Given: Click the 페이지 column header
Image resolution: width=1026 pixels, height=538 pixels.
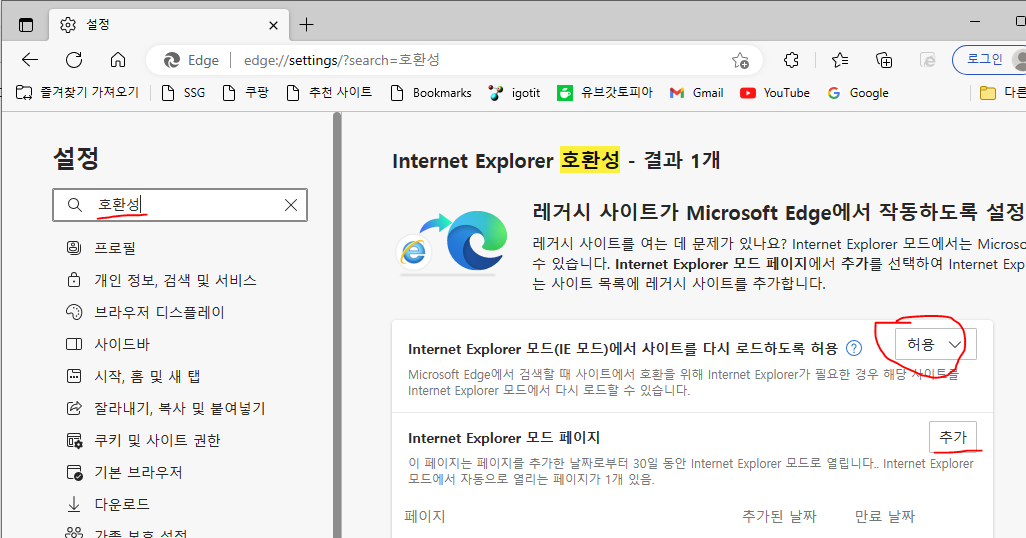Looking at the screenshot, I should (425, 516).
